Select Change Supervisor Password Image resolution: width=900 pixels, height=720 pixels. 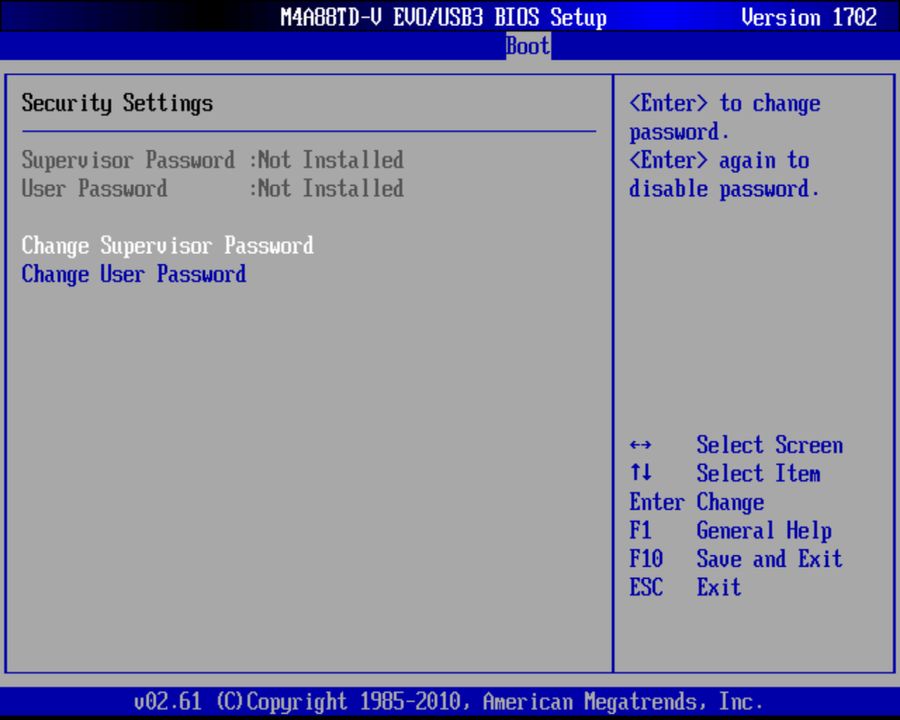[x=166, y=245]
